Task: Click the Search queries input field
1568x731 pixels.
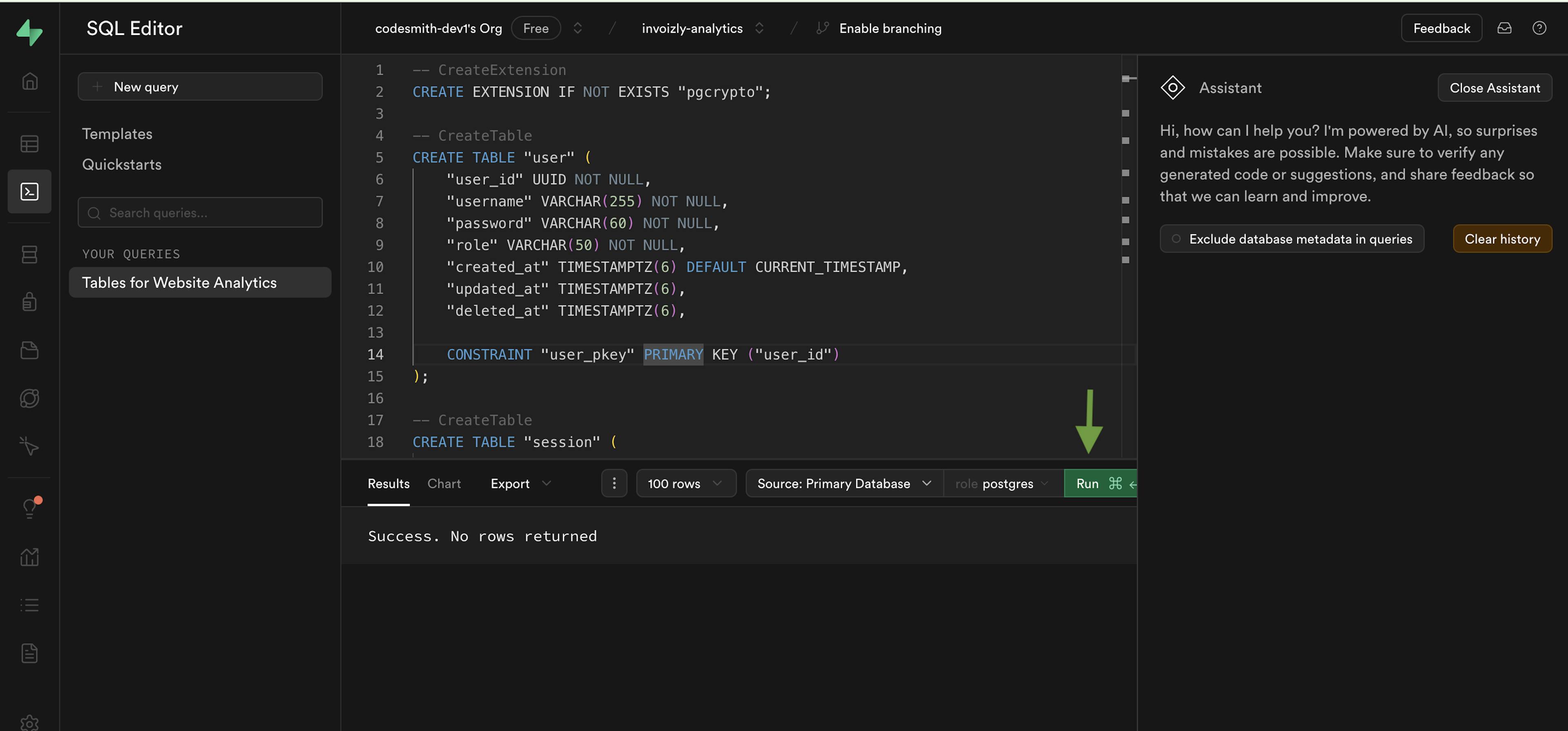Action: tap(200, 212)
